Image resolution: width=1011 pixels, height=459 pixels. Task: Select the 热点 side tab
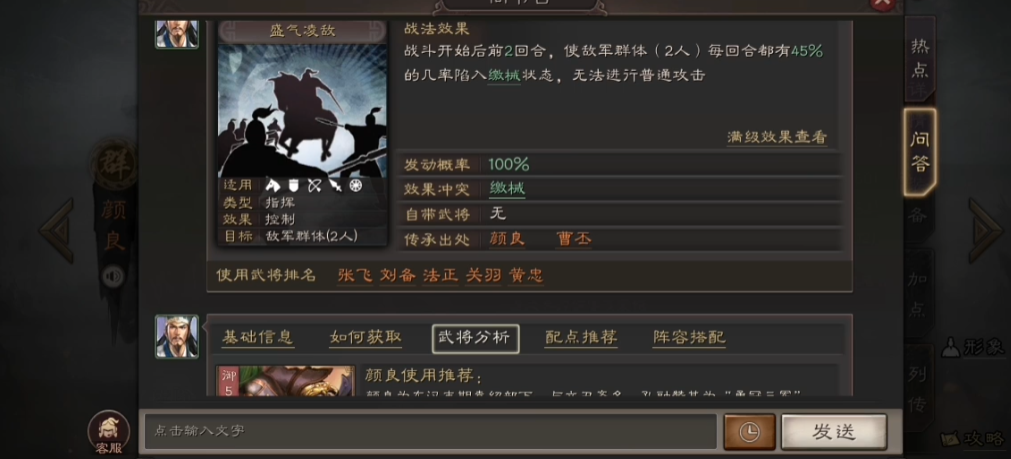(x=919, y=59)
